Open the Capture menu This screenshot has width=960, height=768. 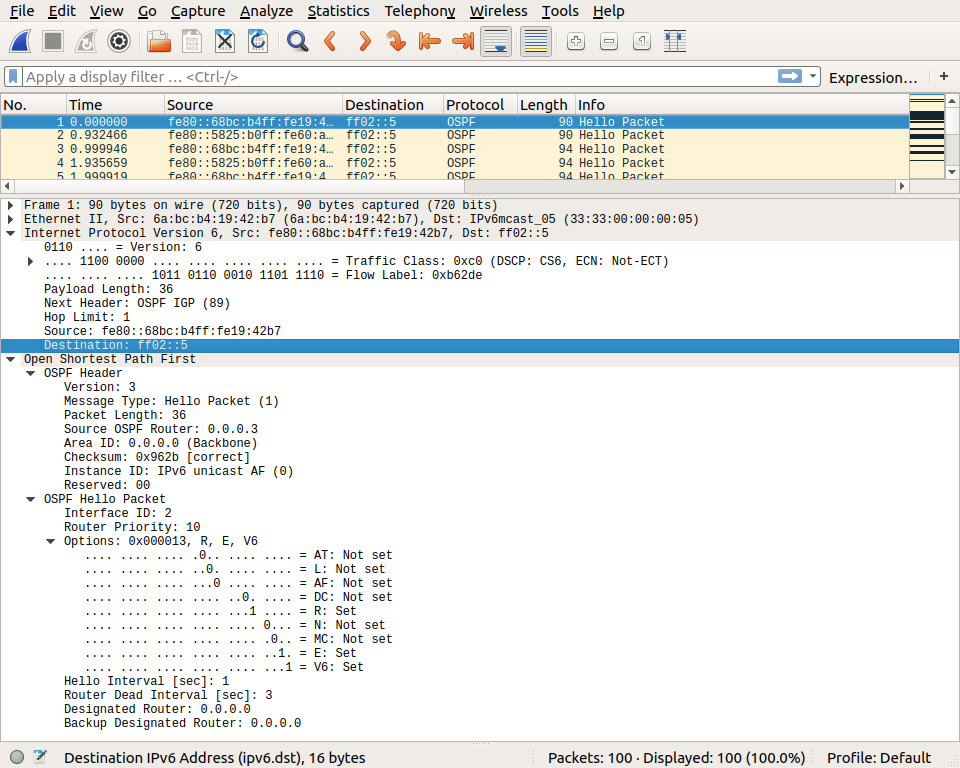[x=198, y=11]
